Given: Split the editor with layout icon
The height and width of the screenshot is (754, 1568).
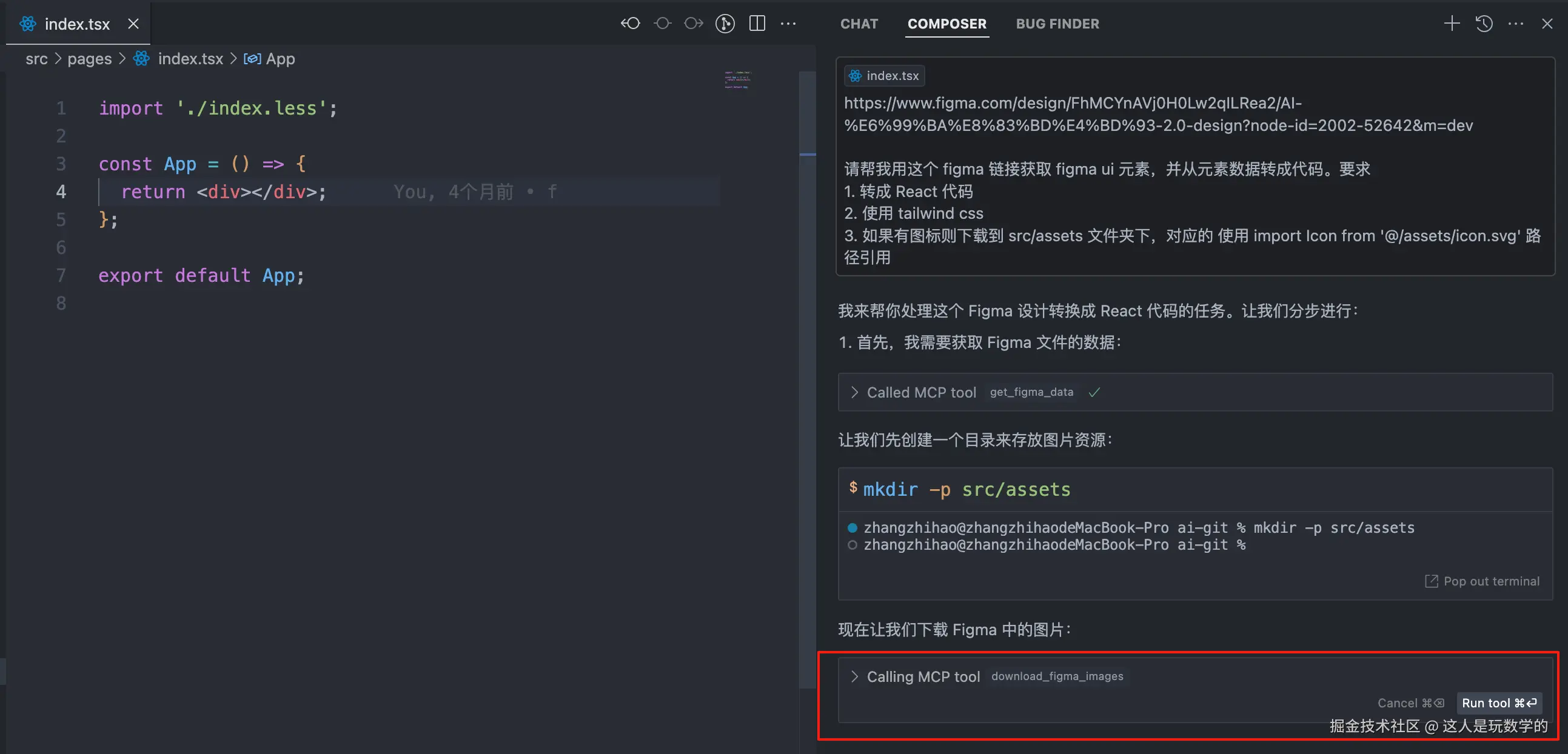Looking at the screenshot, I should click(757, 24).
